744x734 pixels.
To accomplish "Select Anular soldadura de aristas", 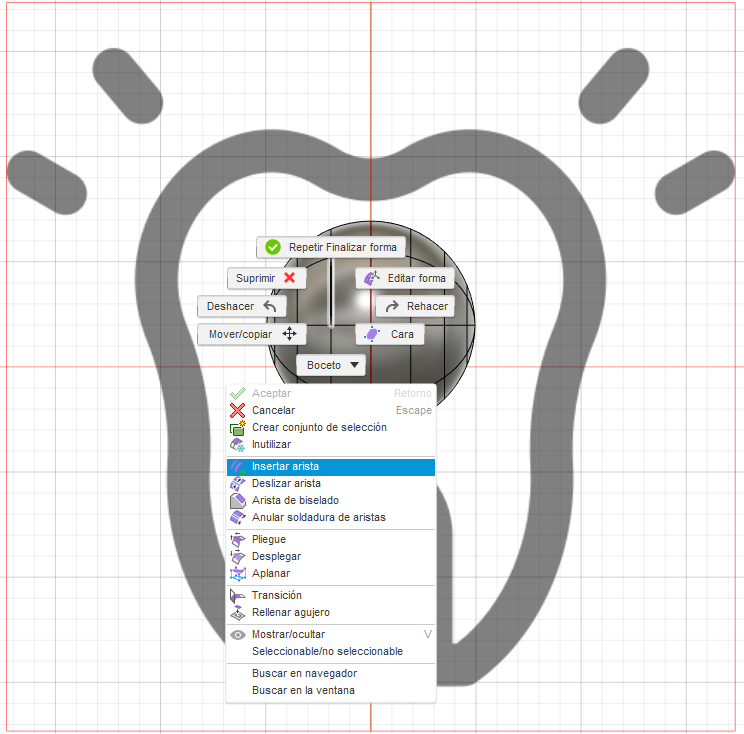I will coord(331,518).
